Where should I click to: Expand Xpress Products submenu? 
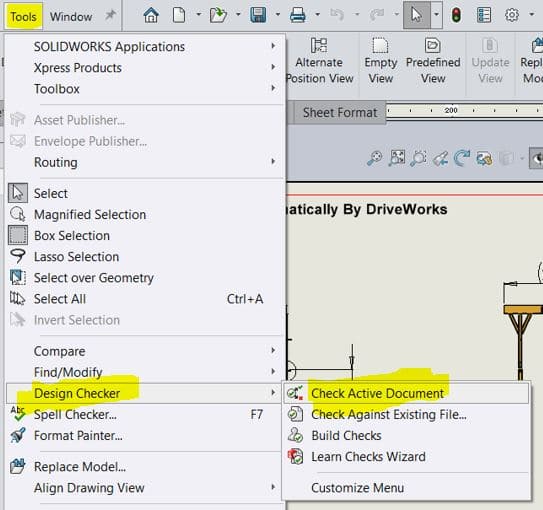tap(145, 68)
